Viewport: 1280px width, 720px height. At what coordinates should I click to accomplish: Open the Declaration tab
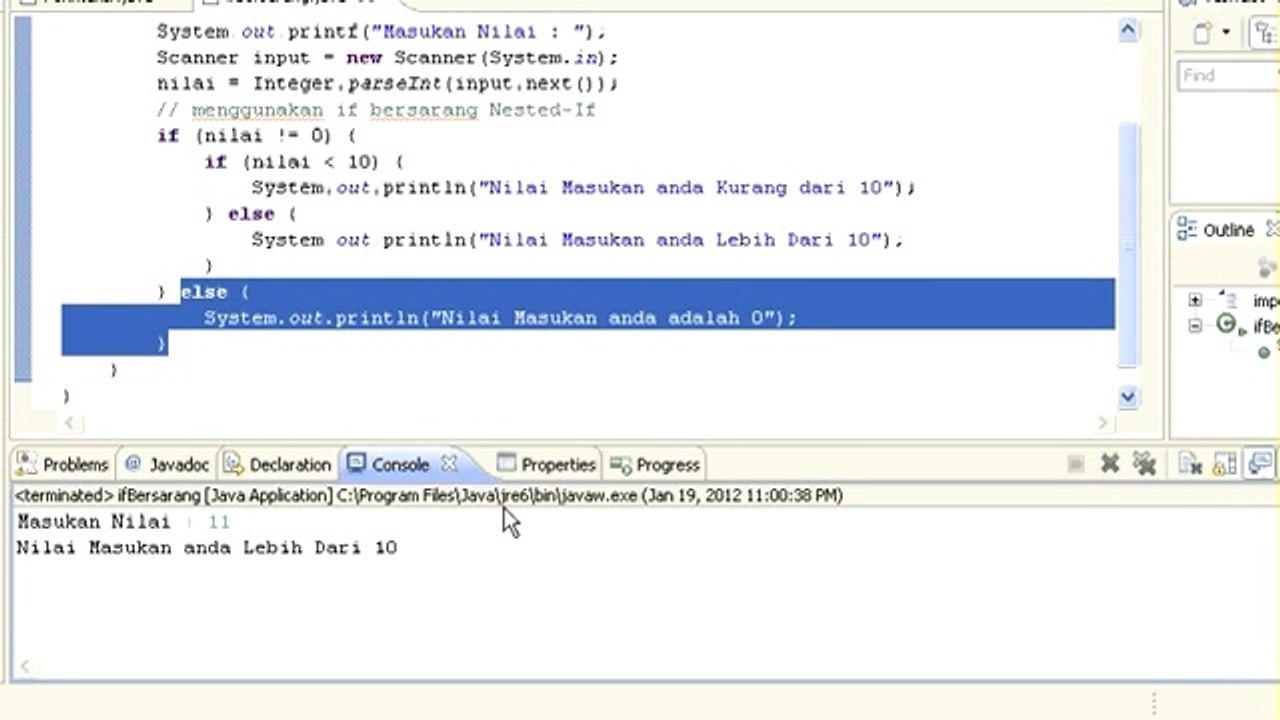[x=277, y=464]
